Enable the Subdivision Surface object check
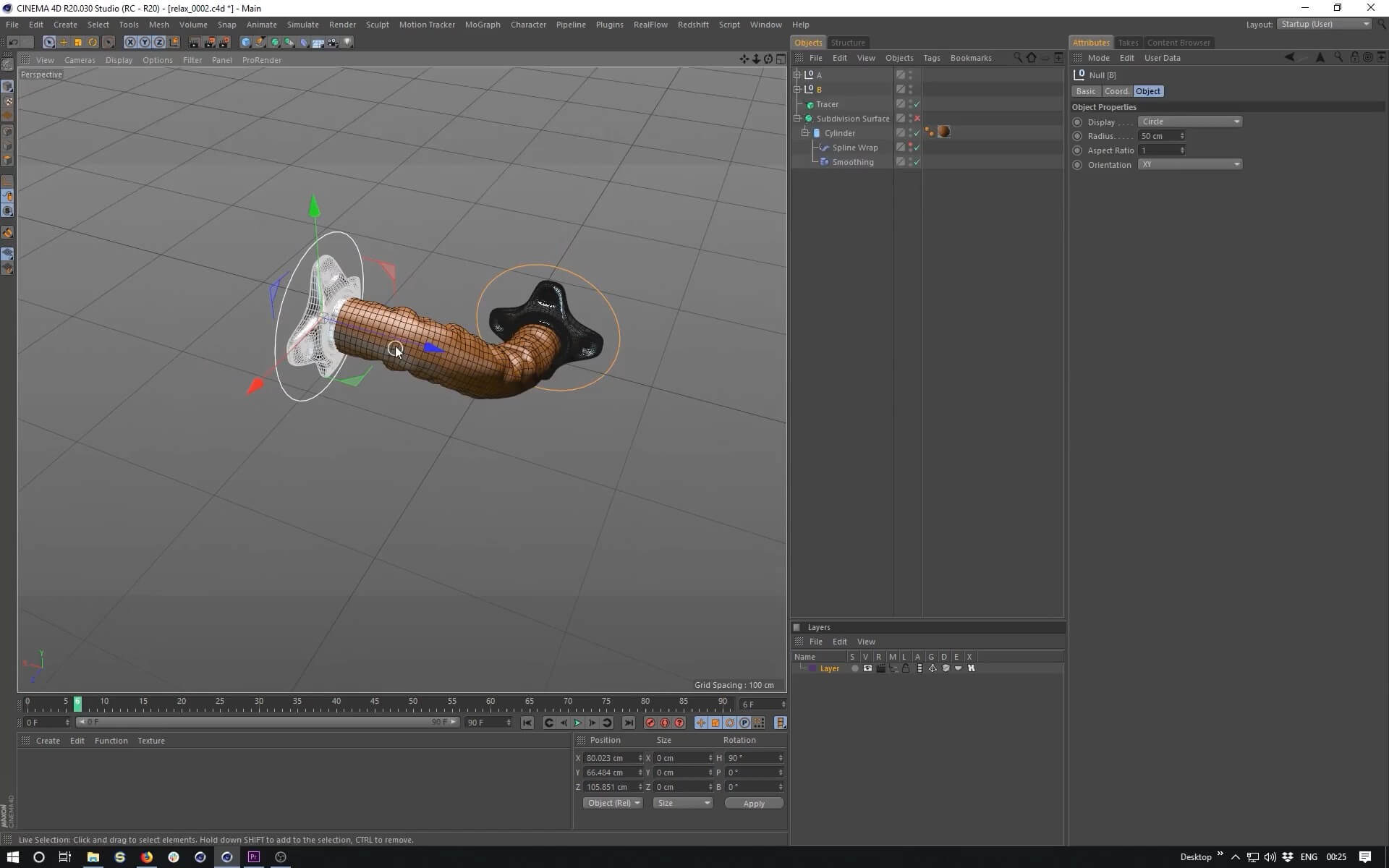 [x=917, y=119]
